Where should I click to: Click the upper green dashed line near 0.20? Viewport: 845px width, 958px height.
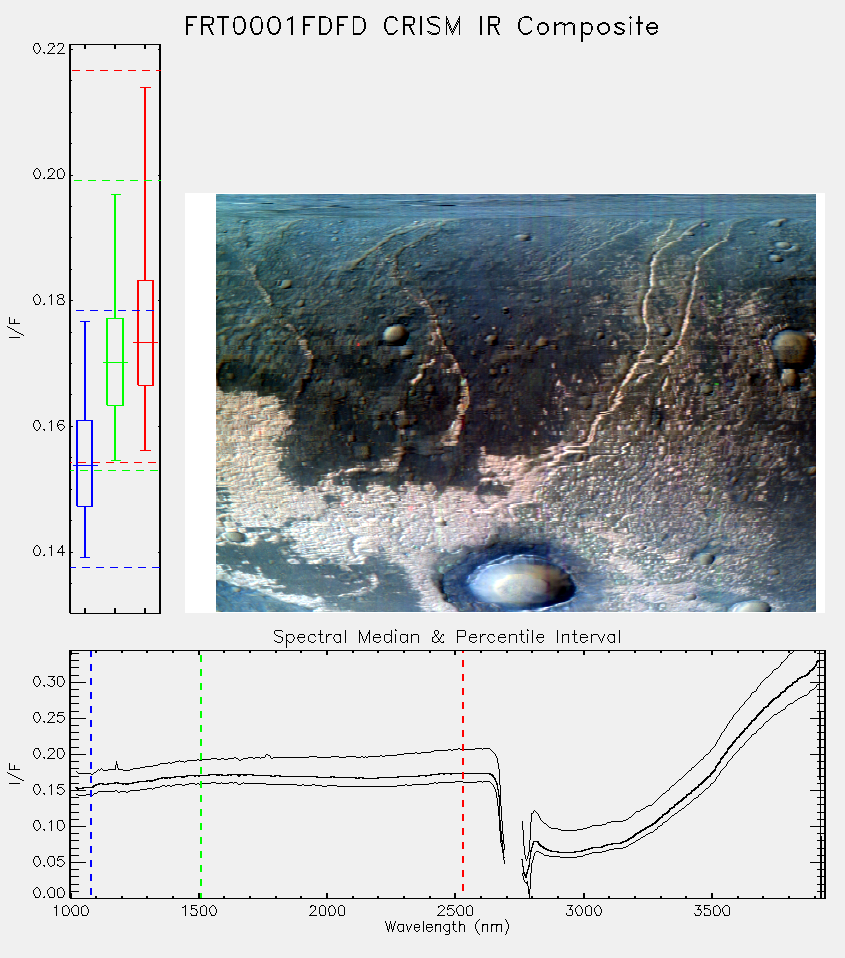115,180
